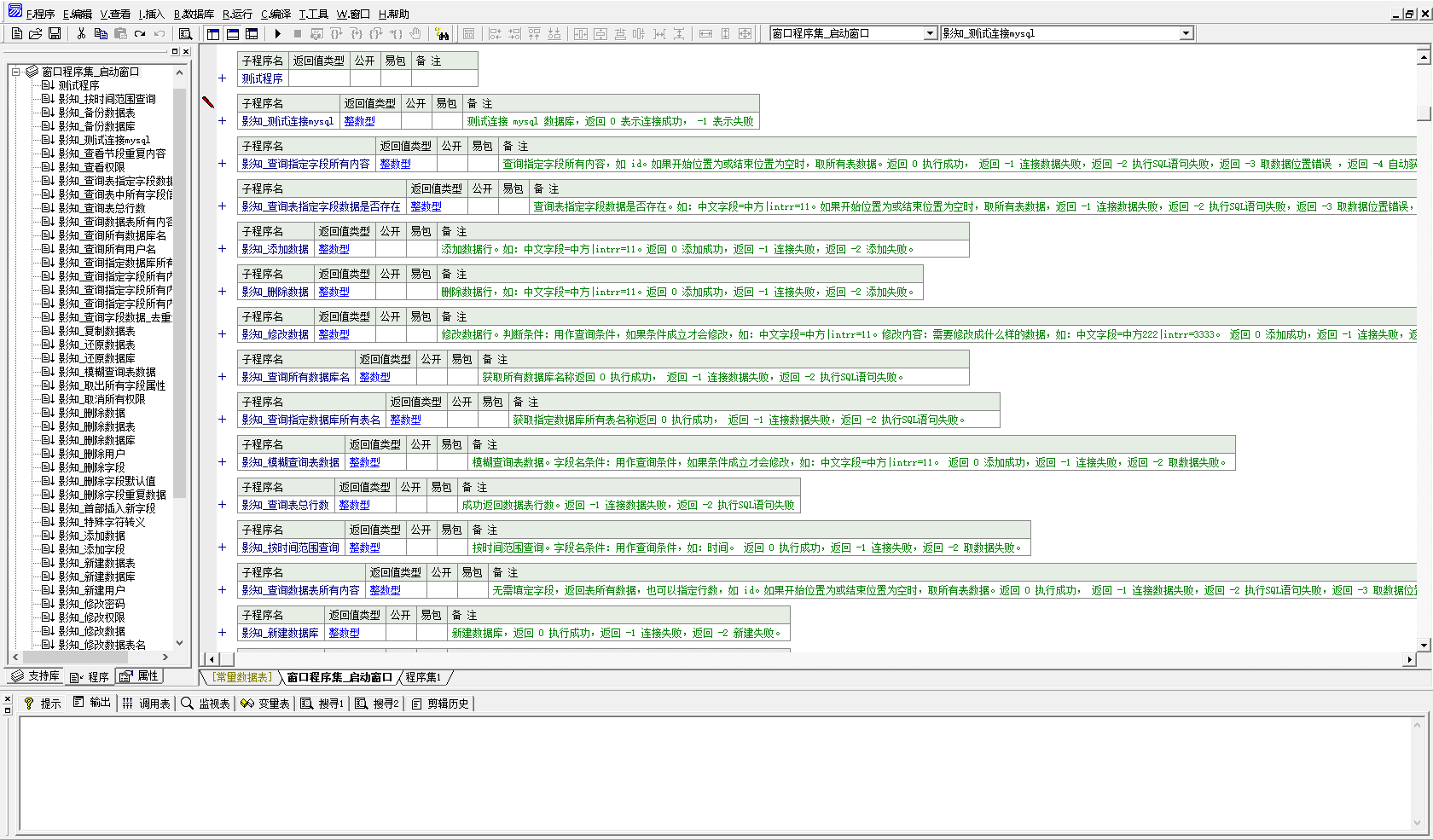Click the code editor vertical scrollbar track
This screenshot has width=1433, height=840.
(x=1423, y=341)
